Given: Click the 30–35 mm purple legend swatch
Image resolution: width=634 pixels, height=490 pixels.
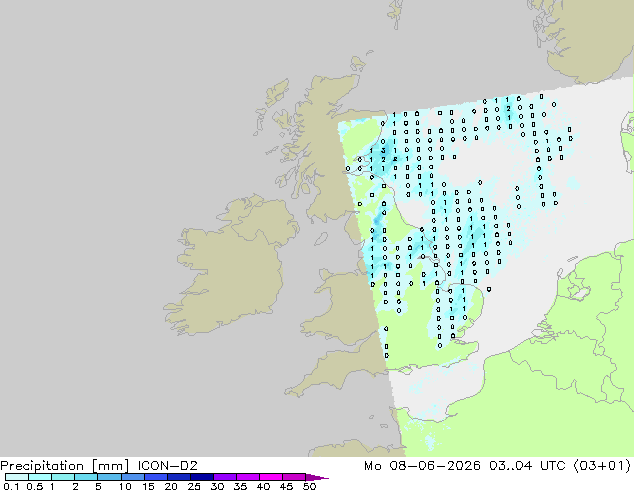Looking at the screenshot, I should [x=224, y=477].
